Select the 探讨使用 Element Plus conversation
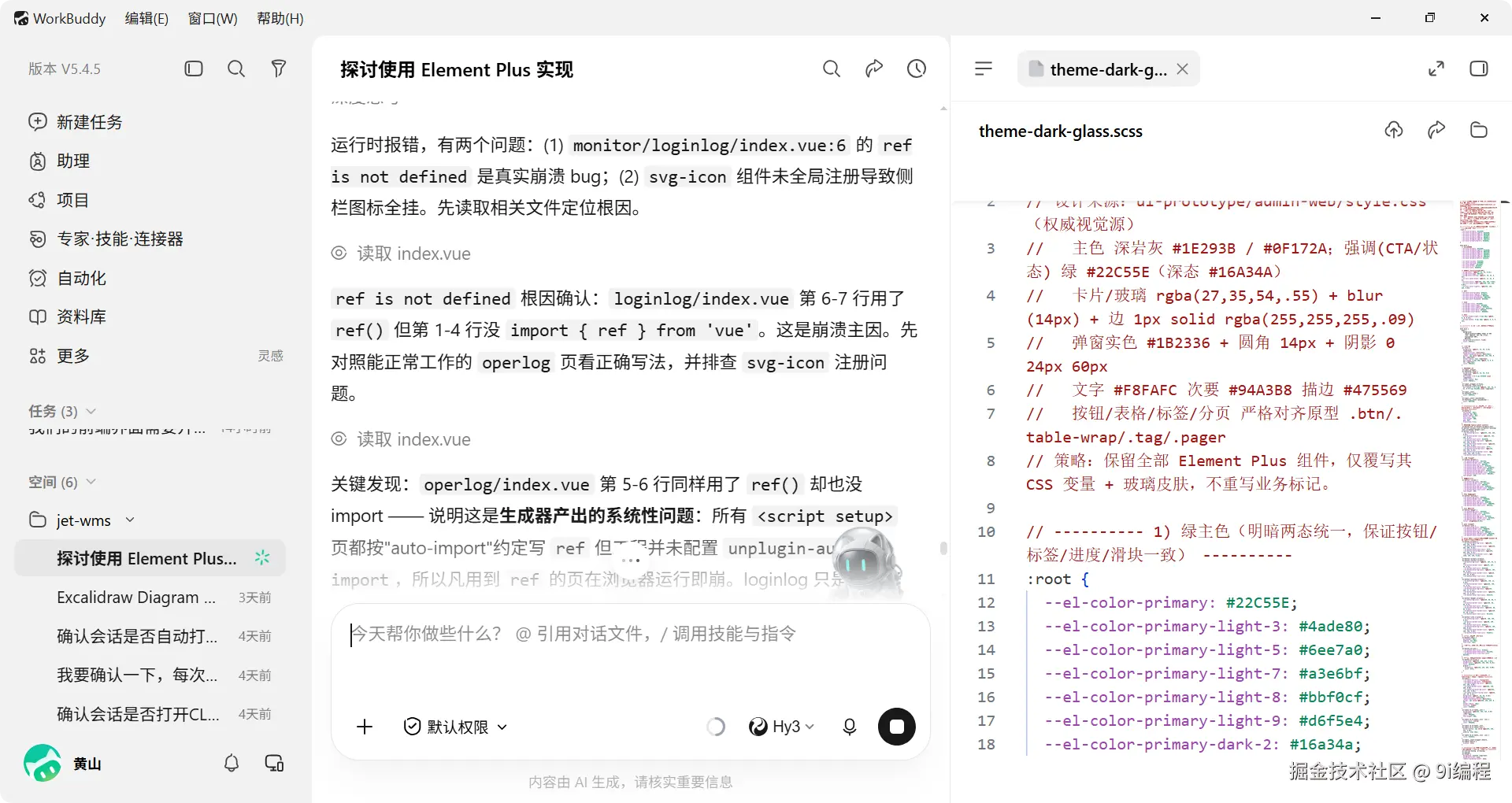The width and height of the screenshot is (1512, 803). tap(150, 558)
